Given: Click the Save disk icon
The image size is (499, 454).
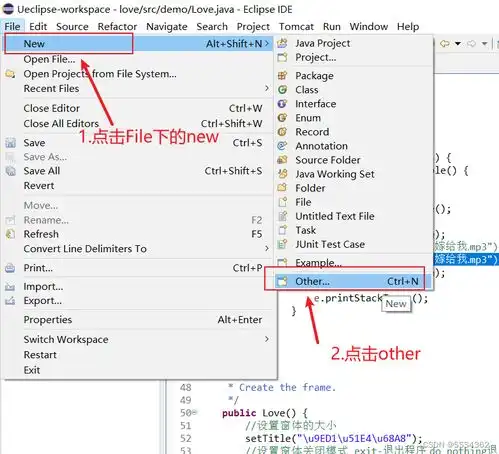Looking at the screenshot, I should (x=11, y=143).
